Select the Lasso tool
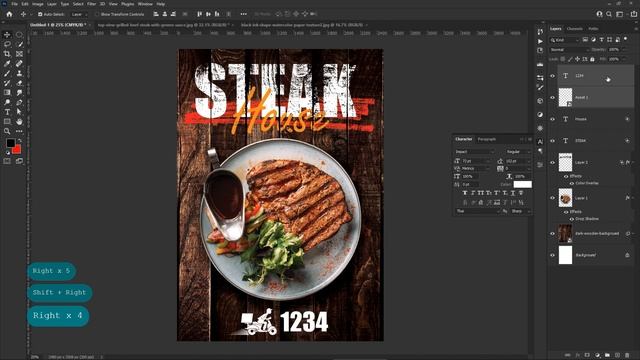The image size is (640, 360). tap(7, 44)
